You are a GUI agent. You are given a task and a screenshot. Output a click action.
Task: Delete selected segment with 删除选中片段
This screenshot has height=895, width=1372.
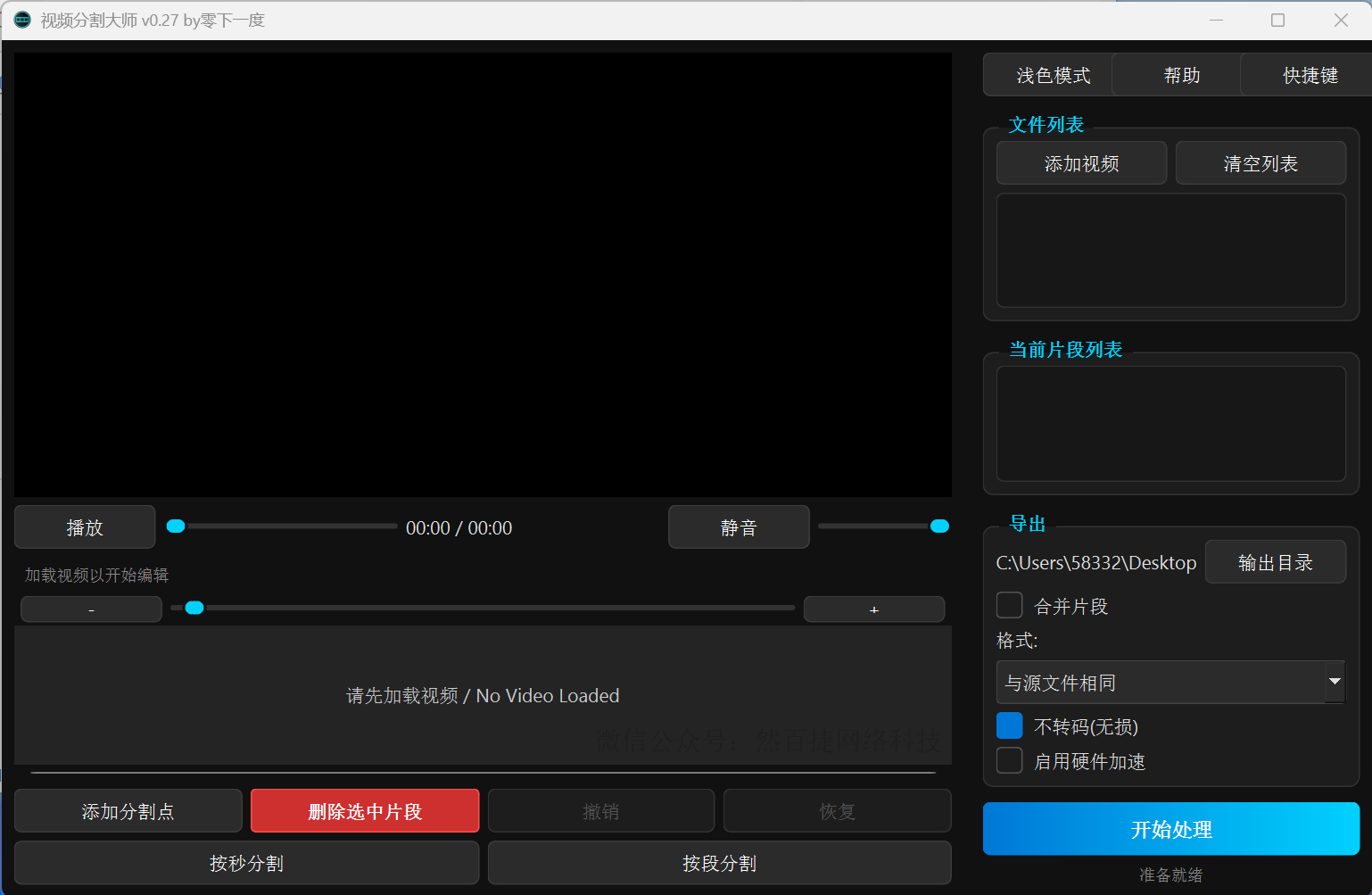click(x=364, y=810)
